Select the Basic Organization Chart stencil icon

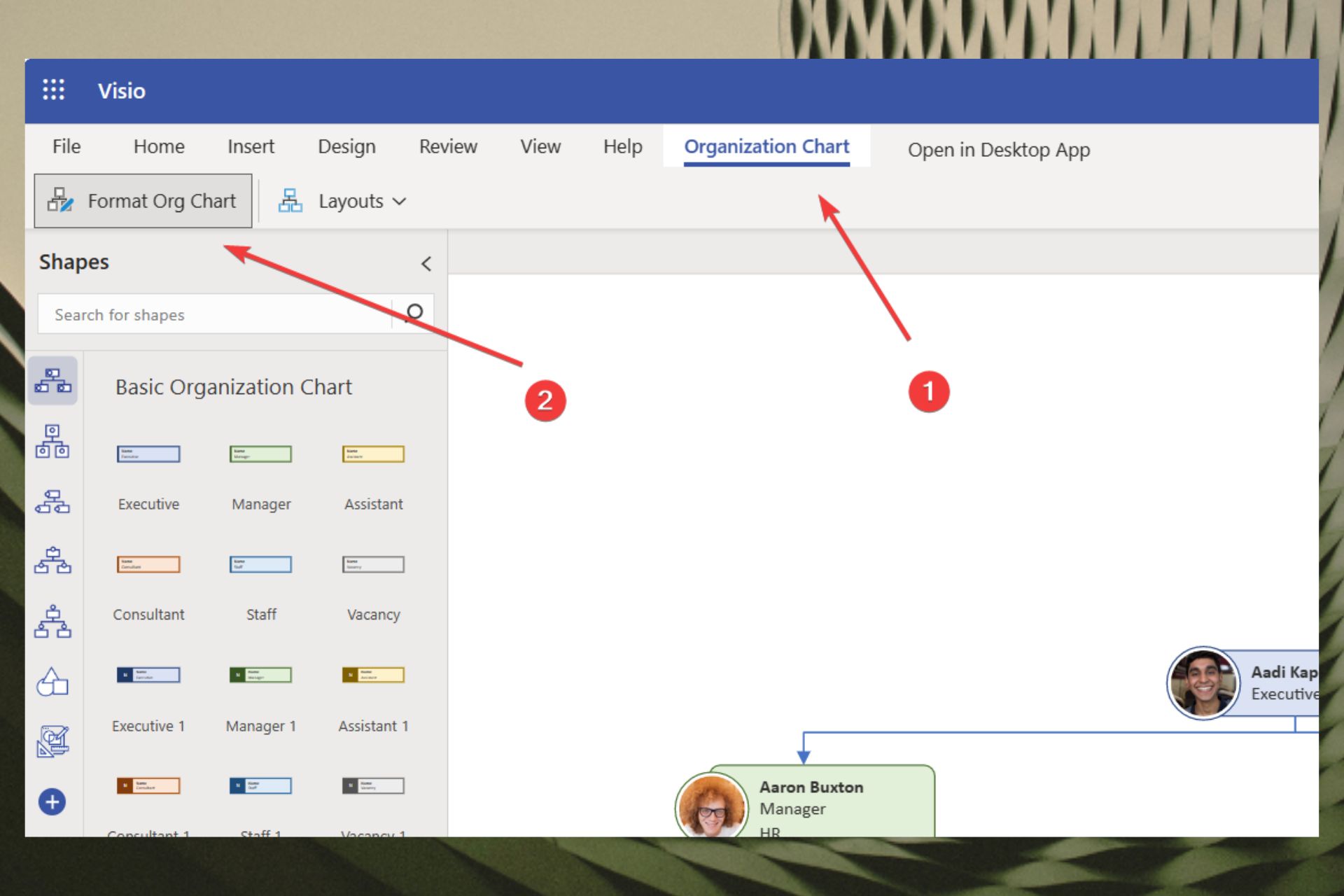(53, 381)
